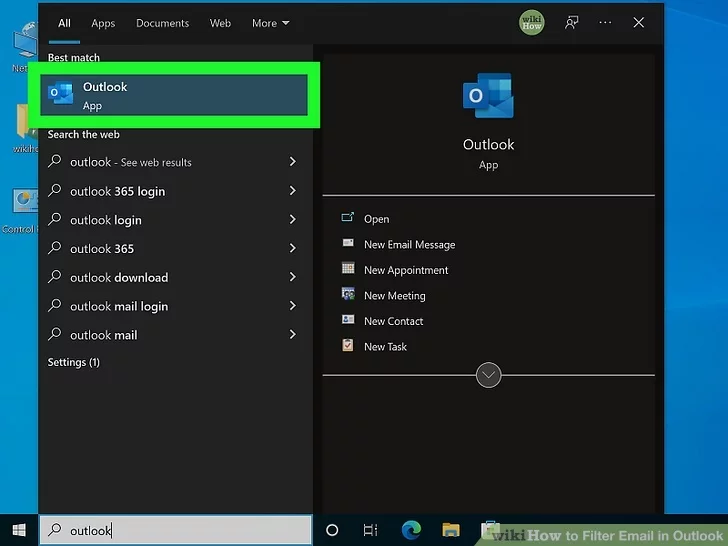Expand arrow for 'outlook - See web results'

point(292,162)
